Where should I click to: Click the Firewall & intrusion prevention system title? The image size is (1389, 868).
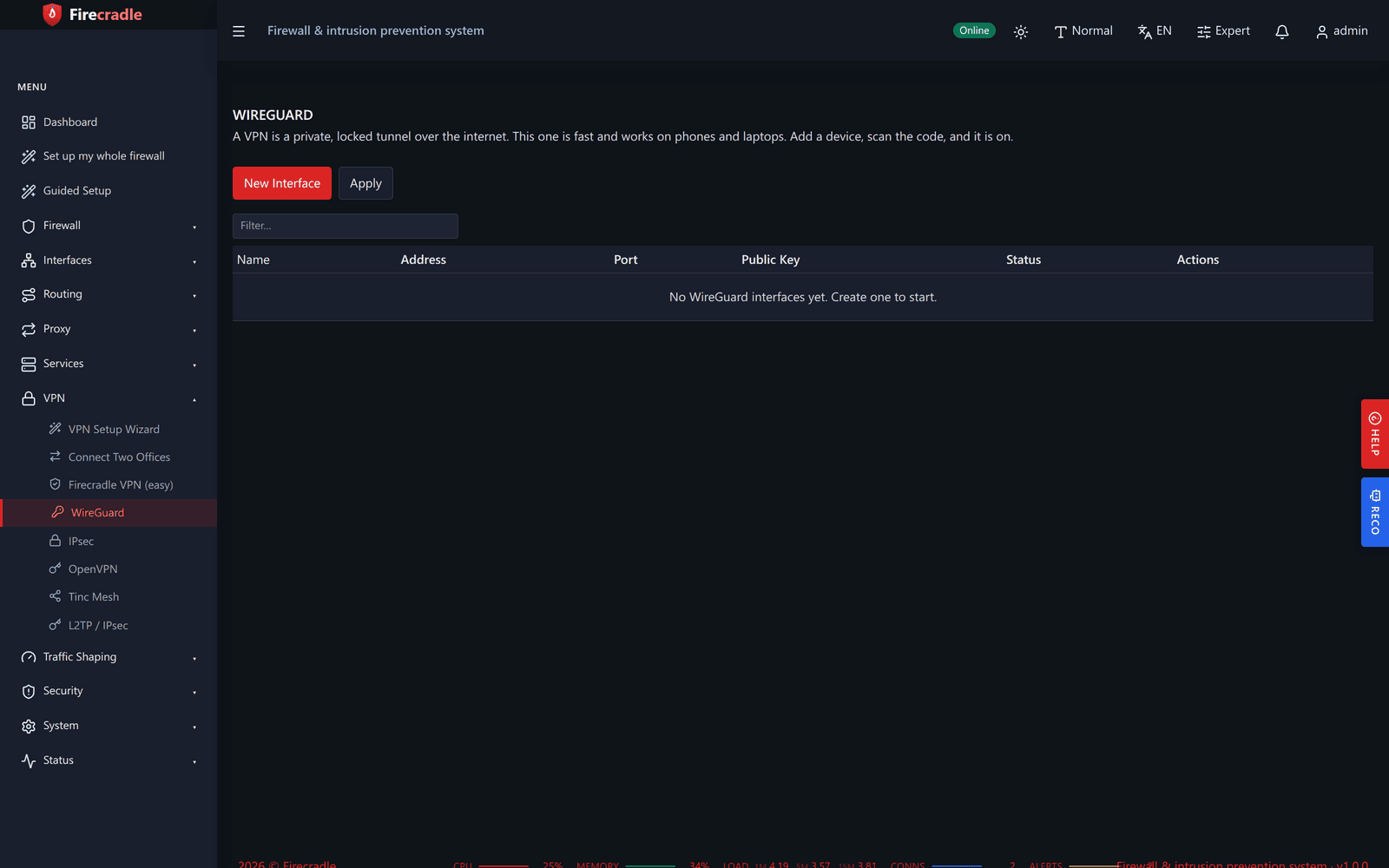376,30
